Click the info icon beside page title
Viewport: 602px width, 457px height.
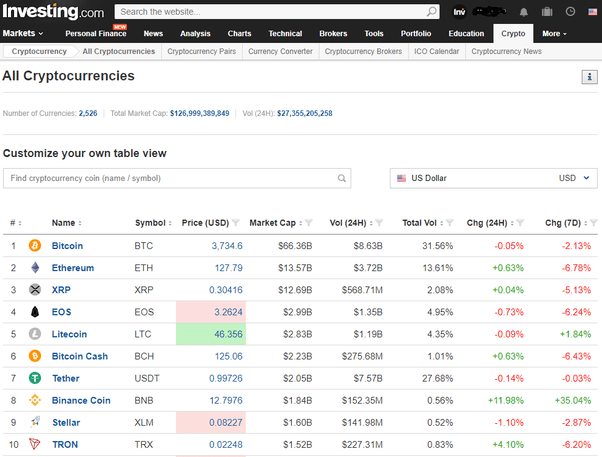[x=589, y=77]
